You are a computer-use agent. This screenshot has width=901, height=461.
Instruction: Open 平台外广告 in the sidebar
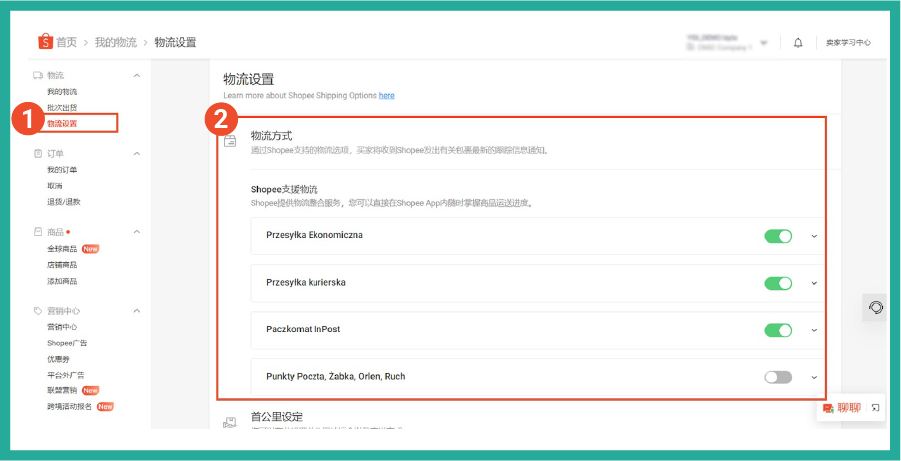66,375
